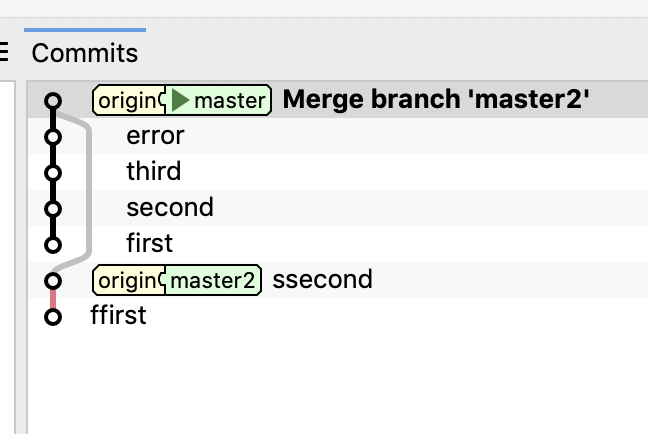
Task: Click the green master branch label
Action: [x=230, y=100]
